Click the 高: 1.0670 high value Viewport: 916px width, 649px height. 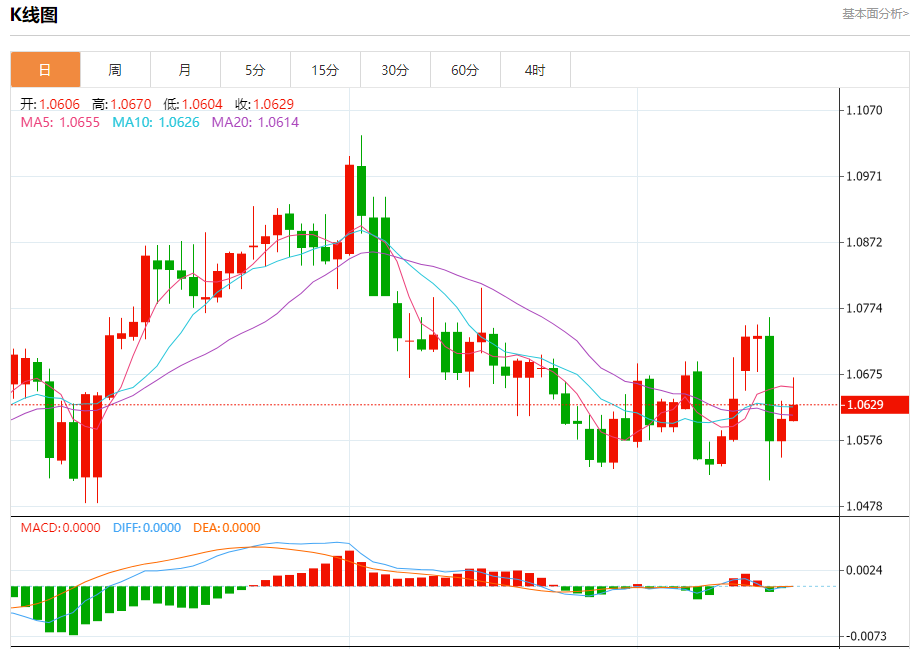[122, 104]
